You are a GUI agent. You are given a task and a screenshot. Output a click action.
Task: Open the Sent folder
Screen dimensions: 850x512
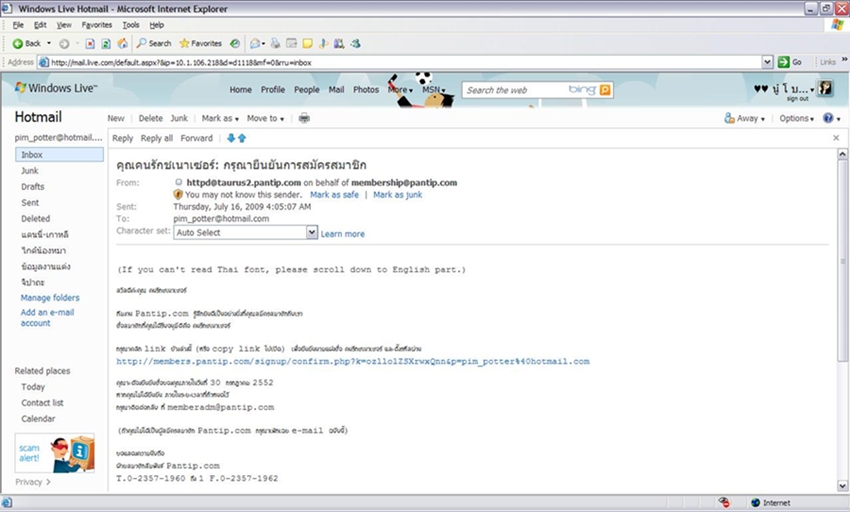point(30,203)
